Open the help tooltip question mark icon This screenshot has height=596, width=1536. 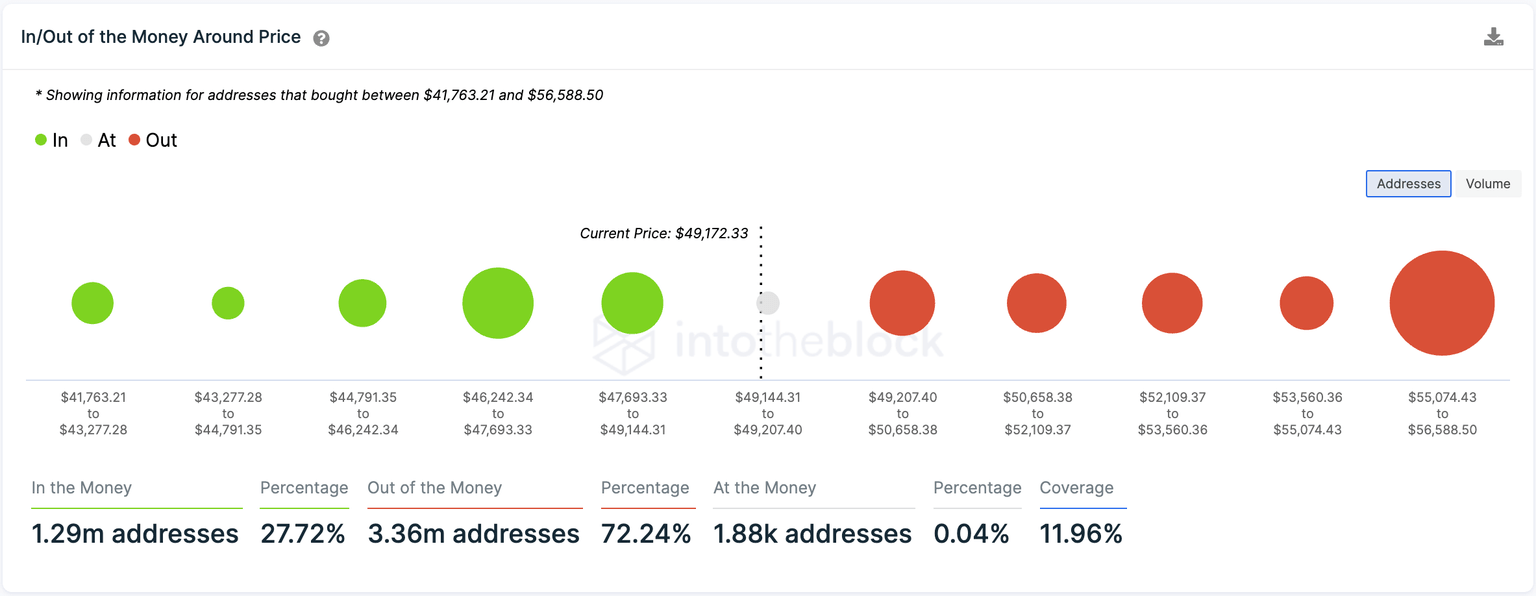(321, 36)
